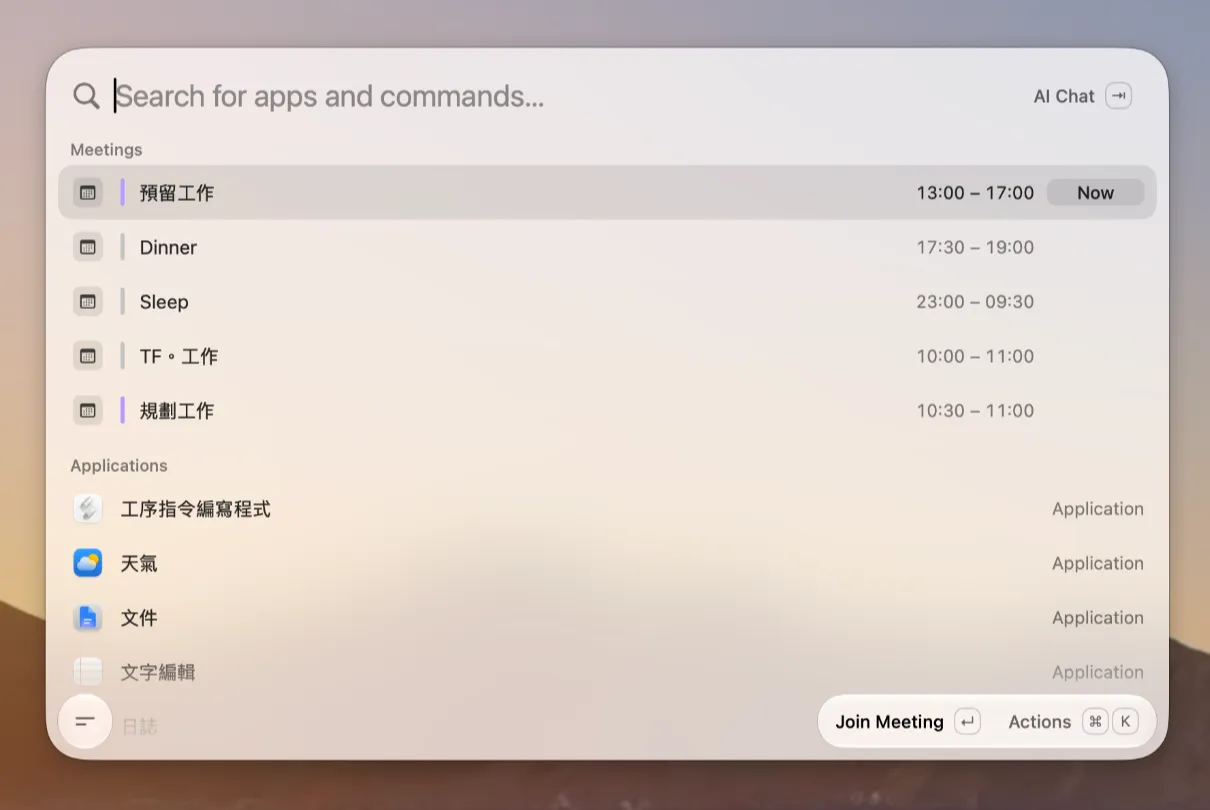Select the Dinner meeting title

tap(168, 247)
